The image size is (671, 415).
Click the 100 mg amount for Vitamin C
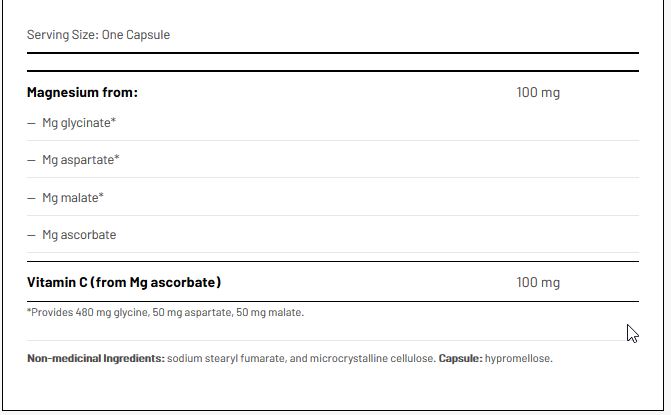(x=538, y=282)
